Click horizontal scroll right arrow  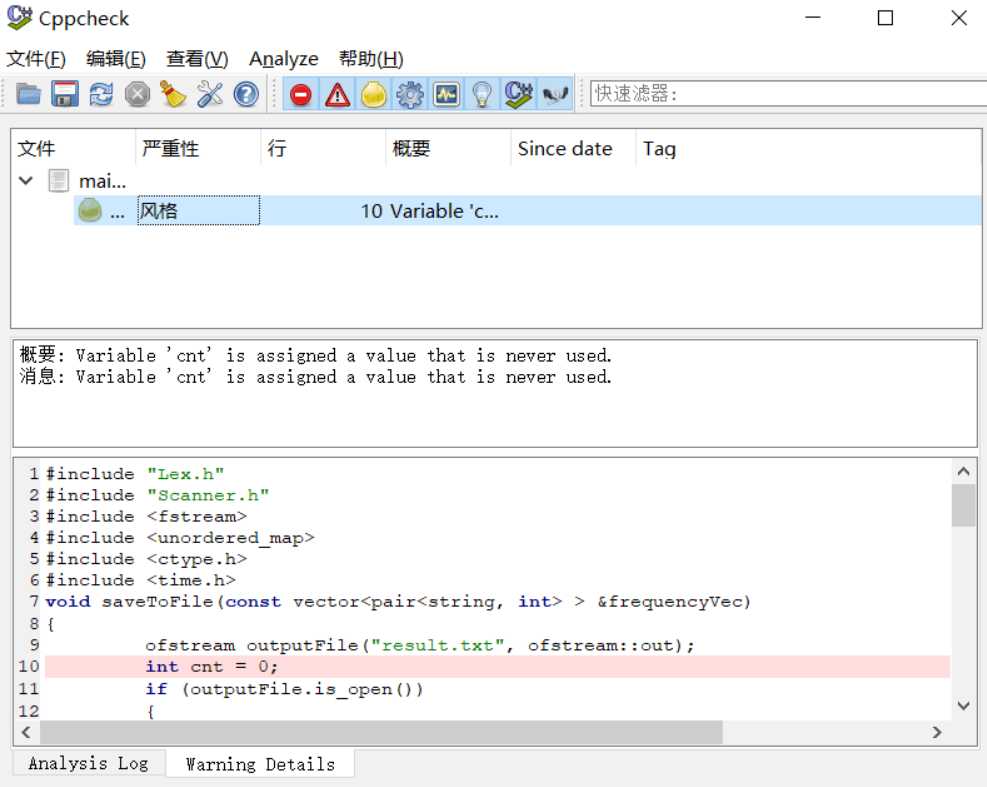(x=937, y=732)
